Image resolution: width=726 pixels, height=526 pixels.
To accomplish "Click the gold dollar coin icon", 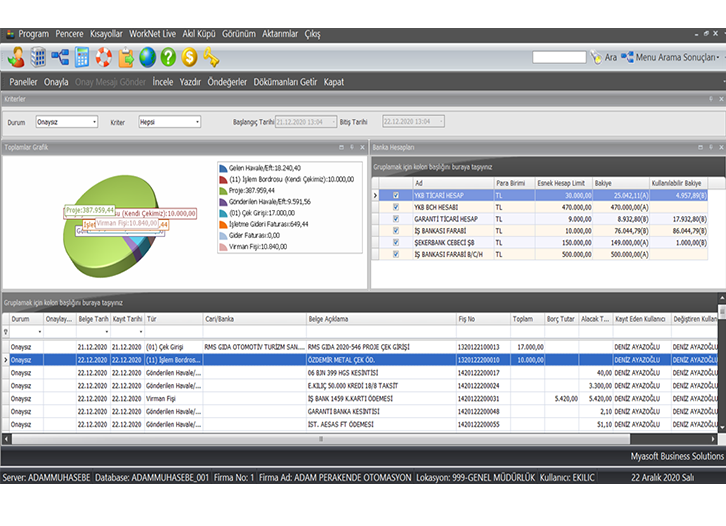I will click(x=189, y=57).
